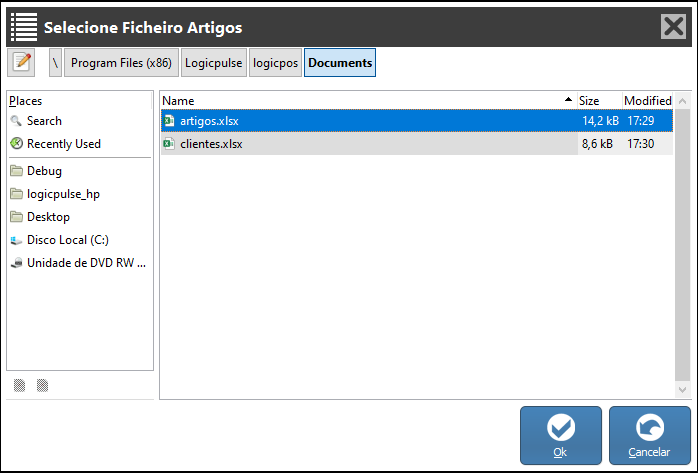Open the logicpos path segment
This screenshot has width=698, height=473.
tap(275, 63)
